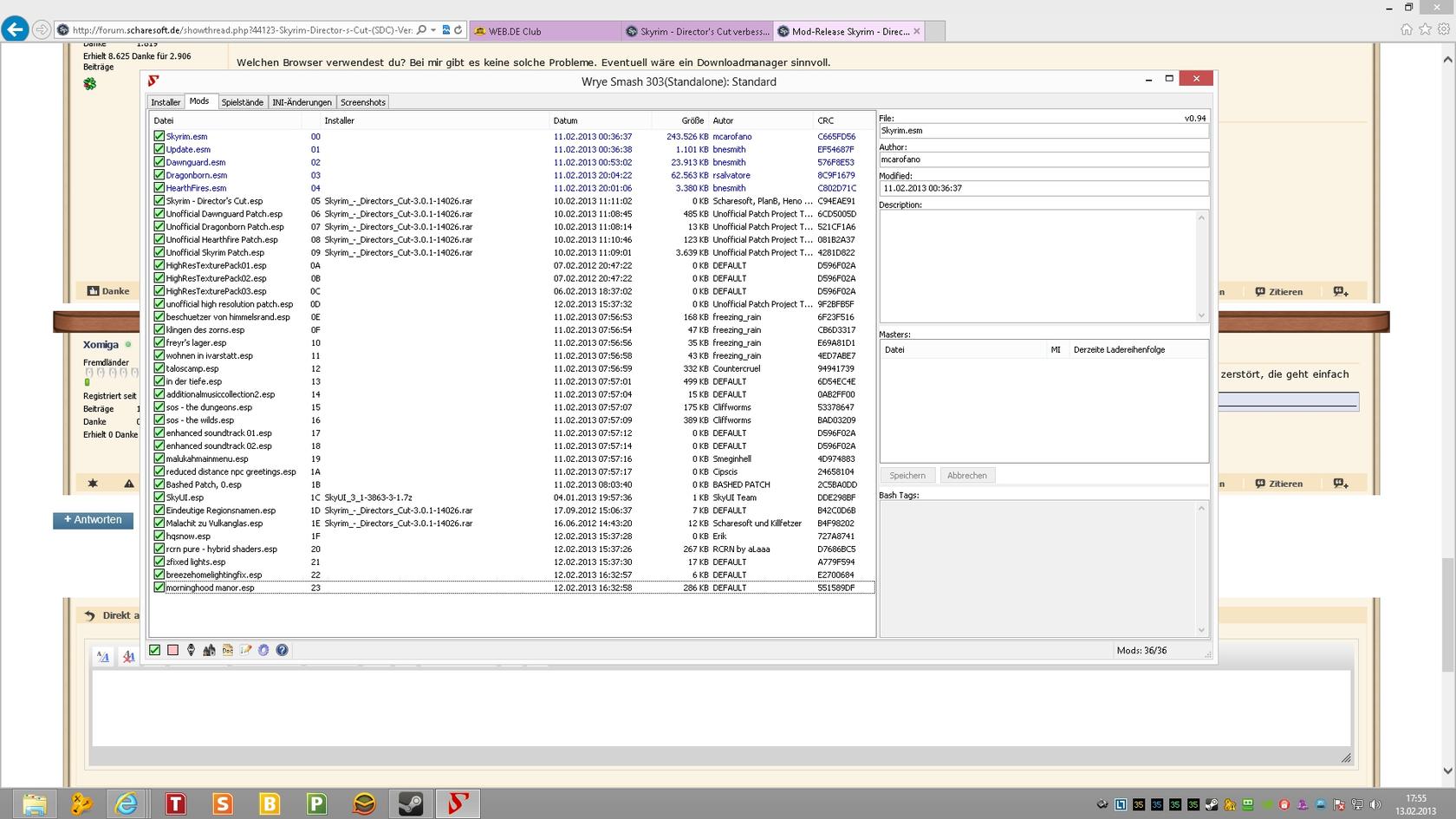Uncheck the Dawnguard.esm mod checkbox
The image size is (1456, 819).
pos(159,162)
